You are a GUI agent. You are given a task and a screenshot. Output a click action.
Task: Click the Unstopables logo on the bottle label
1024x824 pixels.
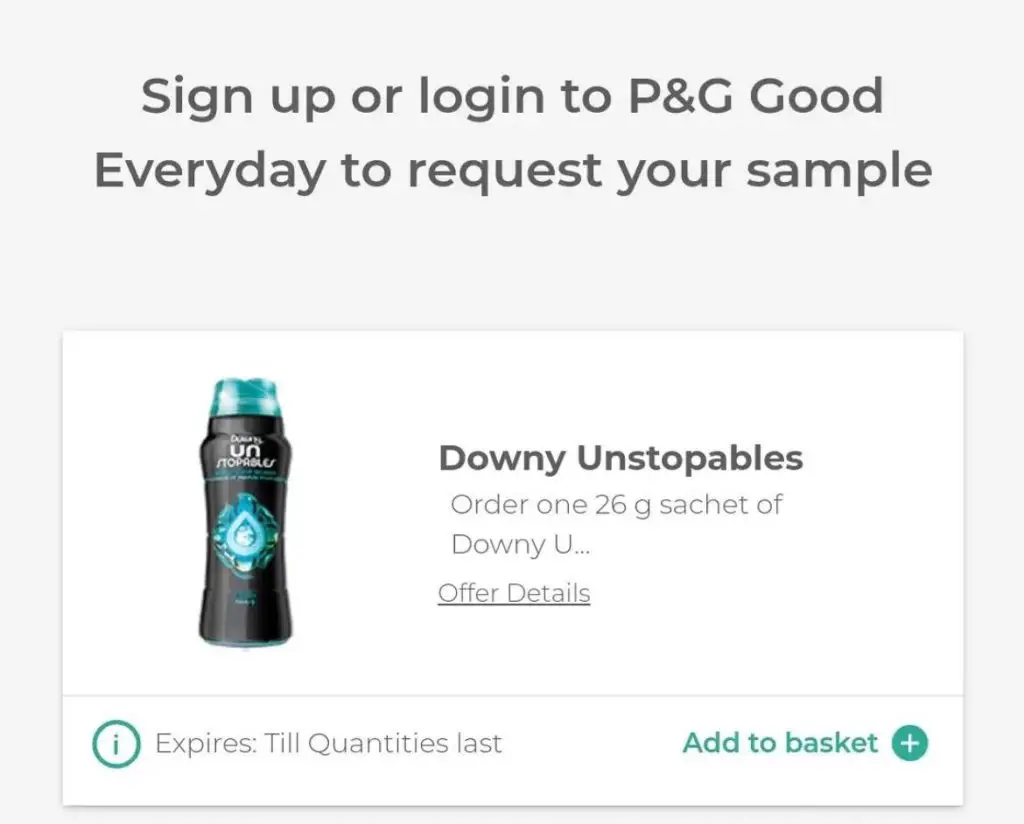(246, 452)
